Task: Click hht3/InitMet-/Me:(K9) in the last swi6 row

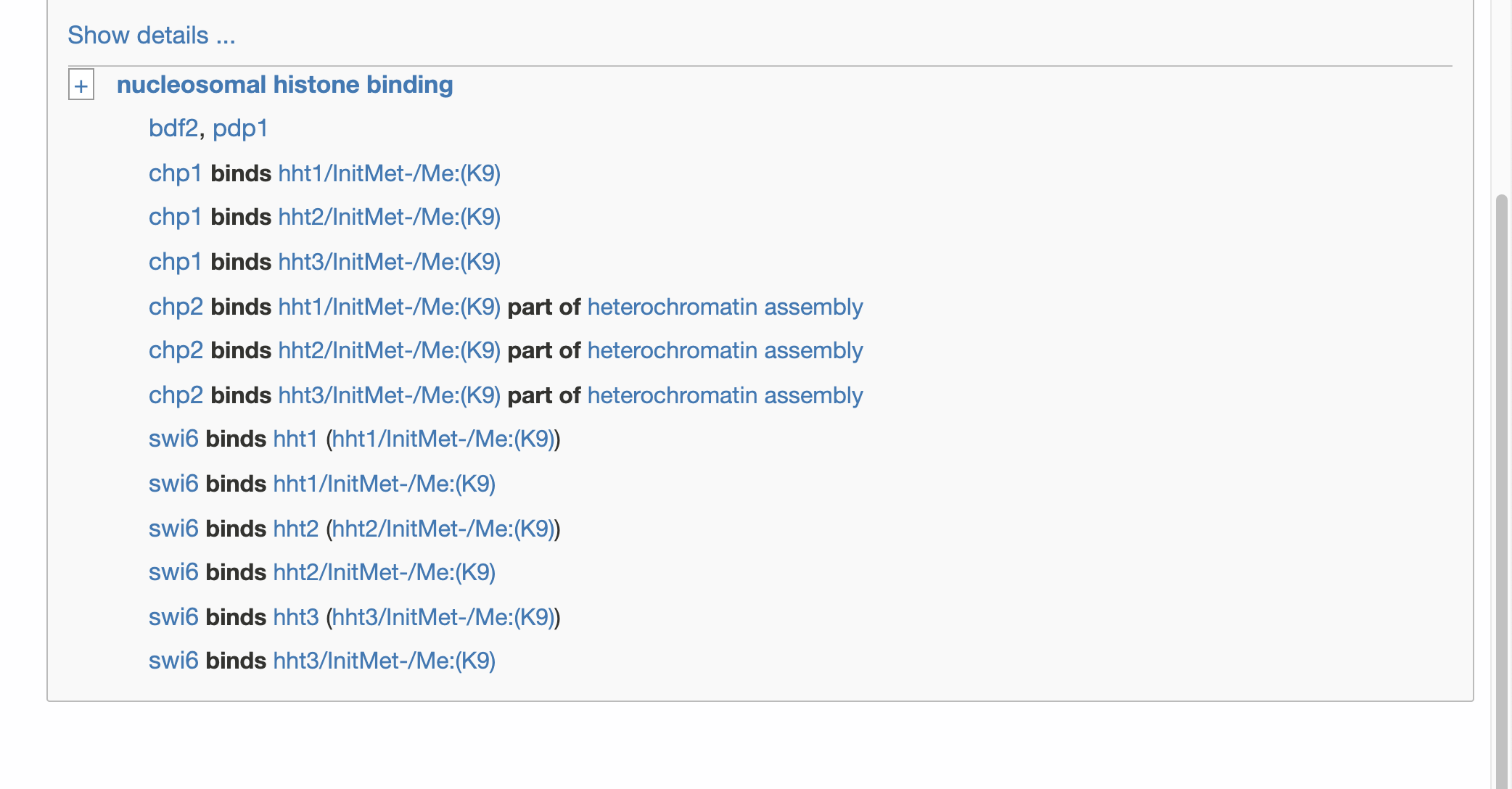Action: [x=384, y=661]
